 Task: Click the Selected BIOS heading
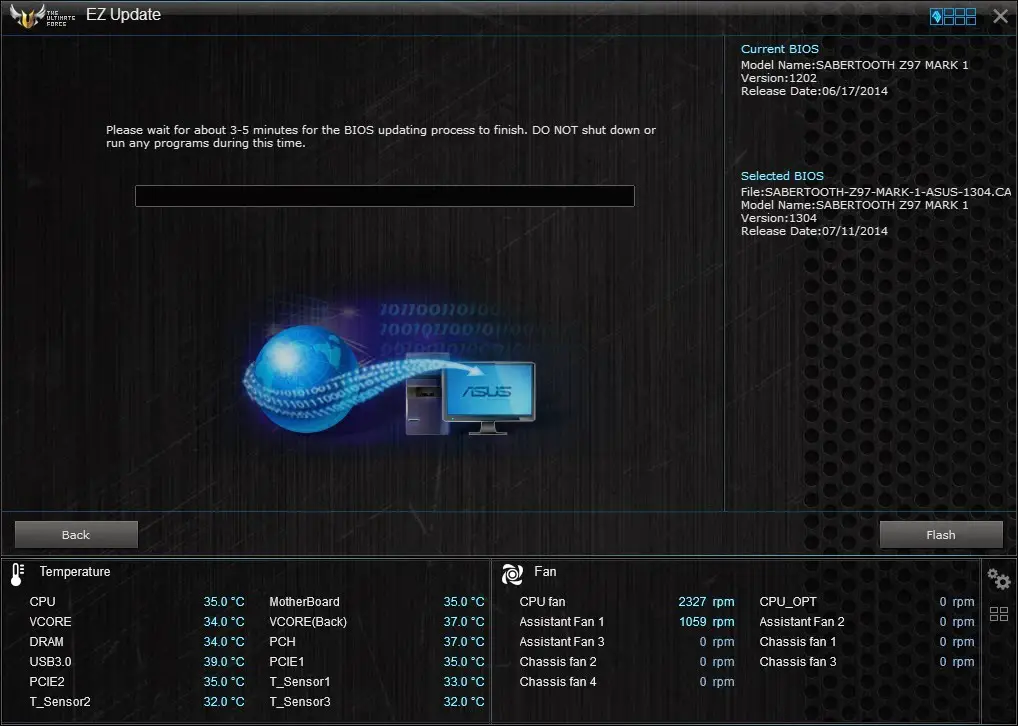point(782,176)
